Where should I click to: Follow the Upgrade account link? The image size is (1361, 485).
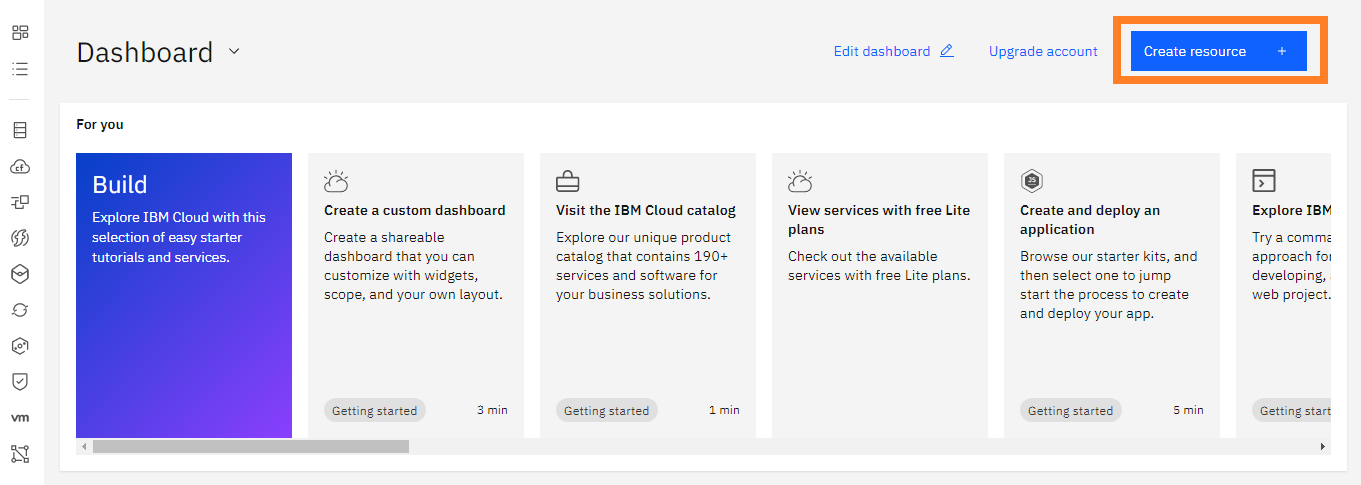1043,51
